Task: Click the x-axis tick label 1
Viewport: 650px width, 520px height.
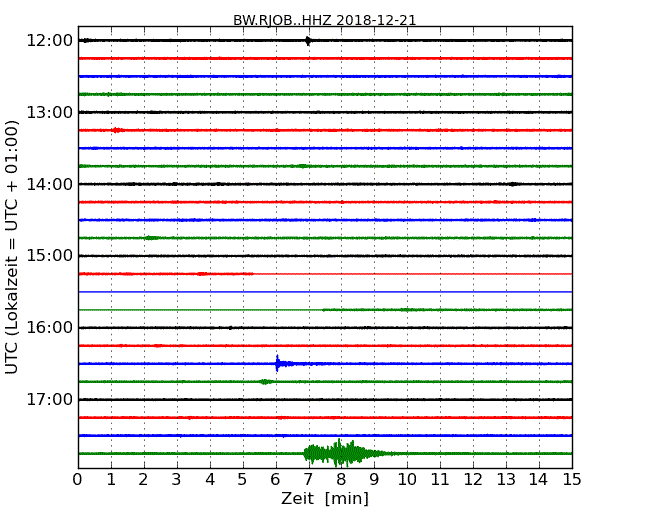Action: tap(111, 480)
